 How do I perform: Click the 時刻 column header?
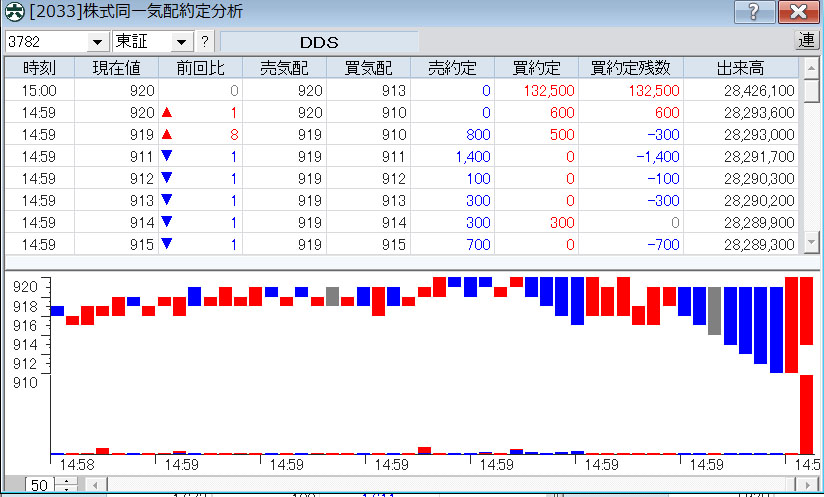coord(40,68)
